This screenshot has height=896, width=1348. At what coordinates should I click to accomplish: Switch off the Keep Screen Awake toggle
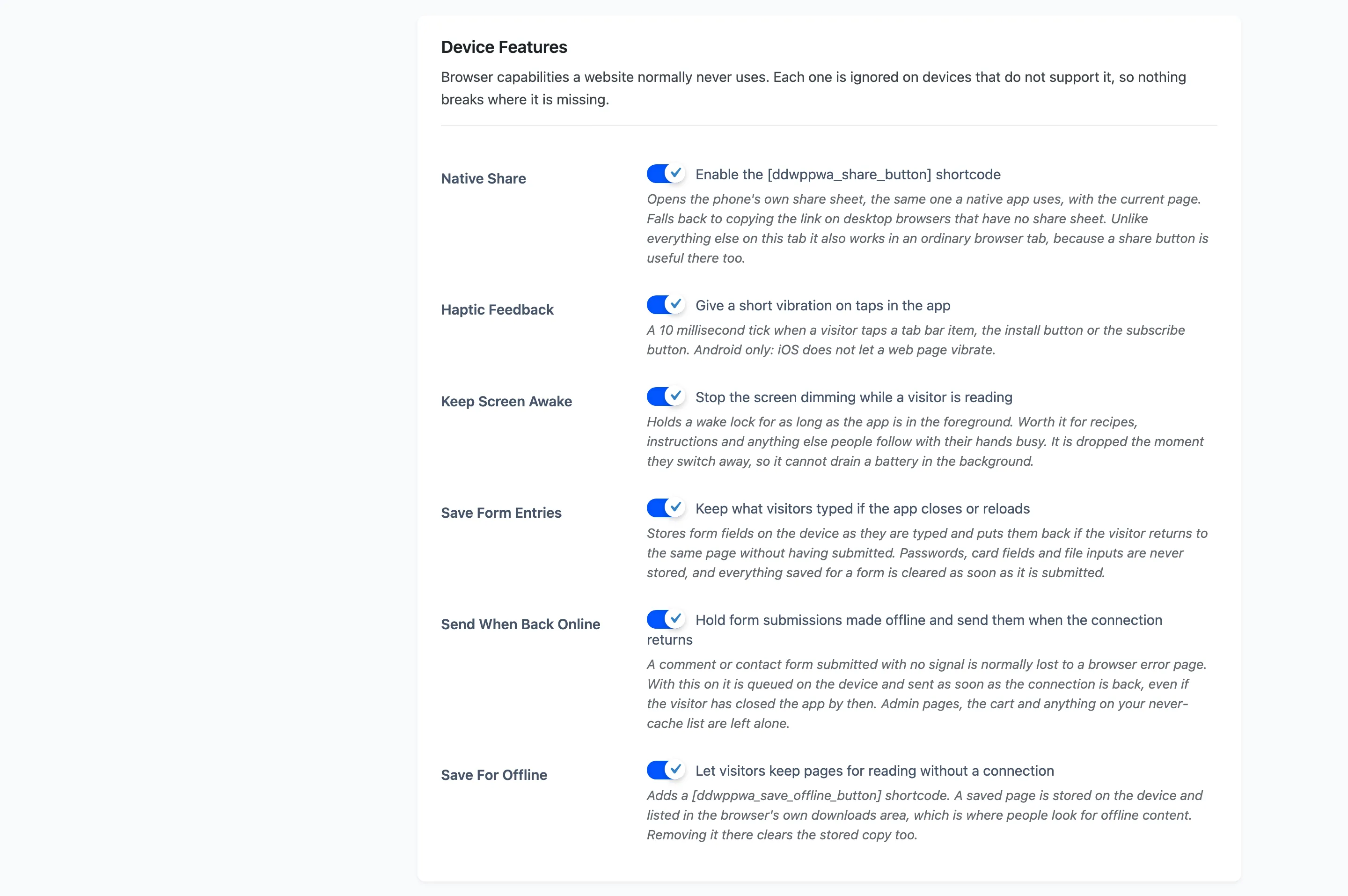(666, 396)
